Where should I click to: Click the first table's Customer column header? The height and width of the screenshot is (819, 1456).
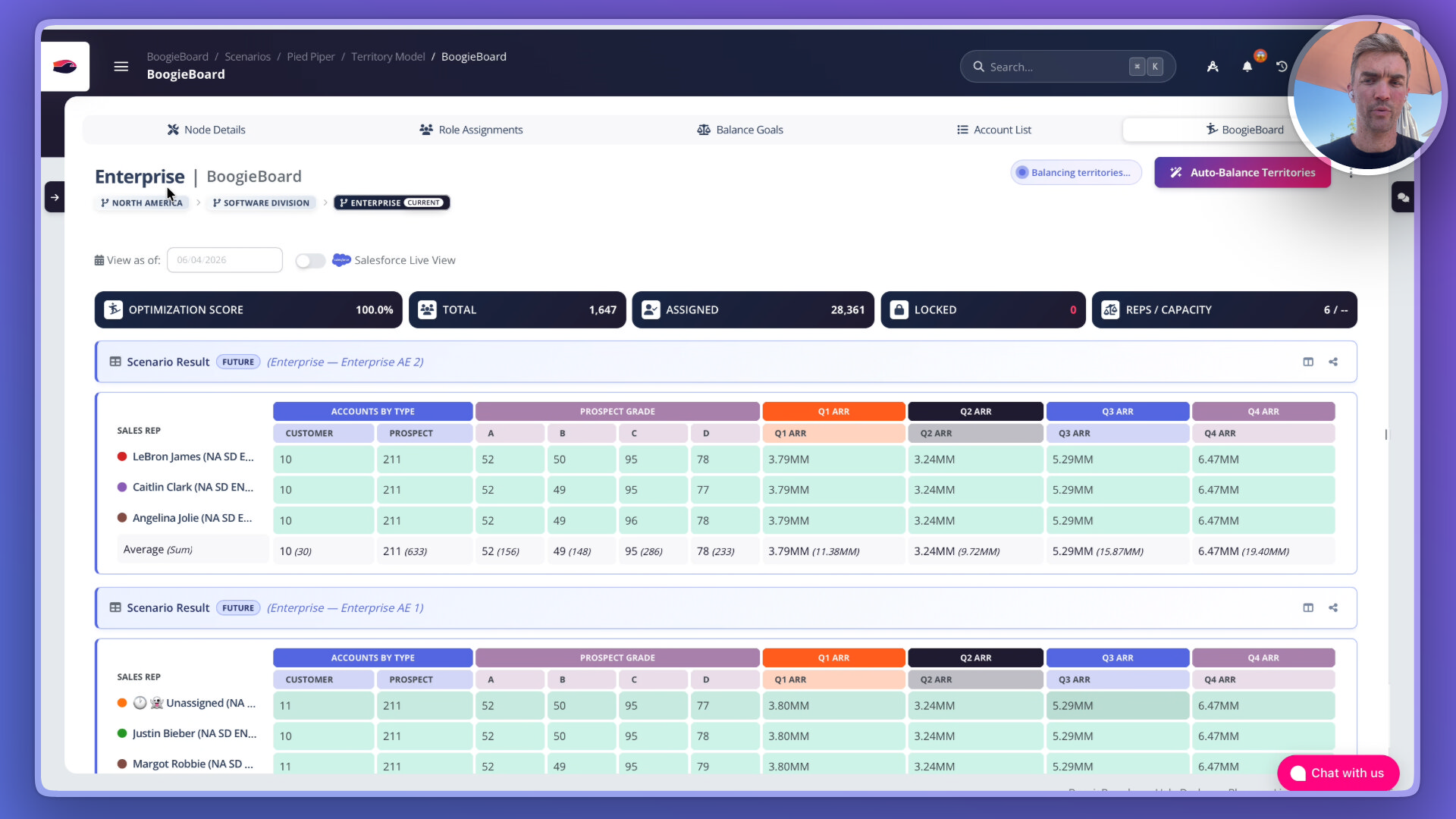coord(324,433)
